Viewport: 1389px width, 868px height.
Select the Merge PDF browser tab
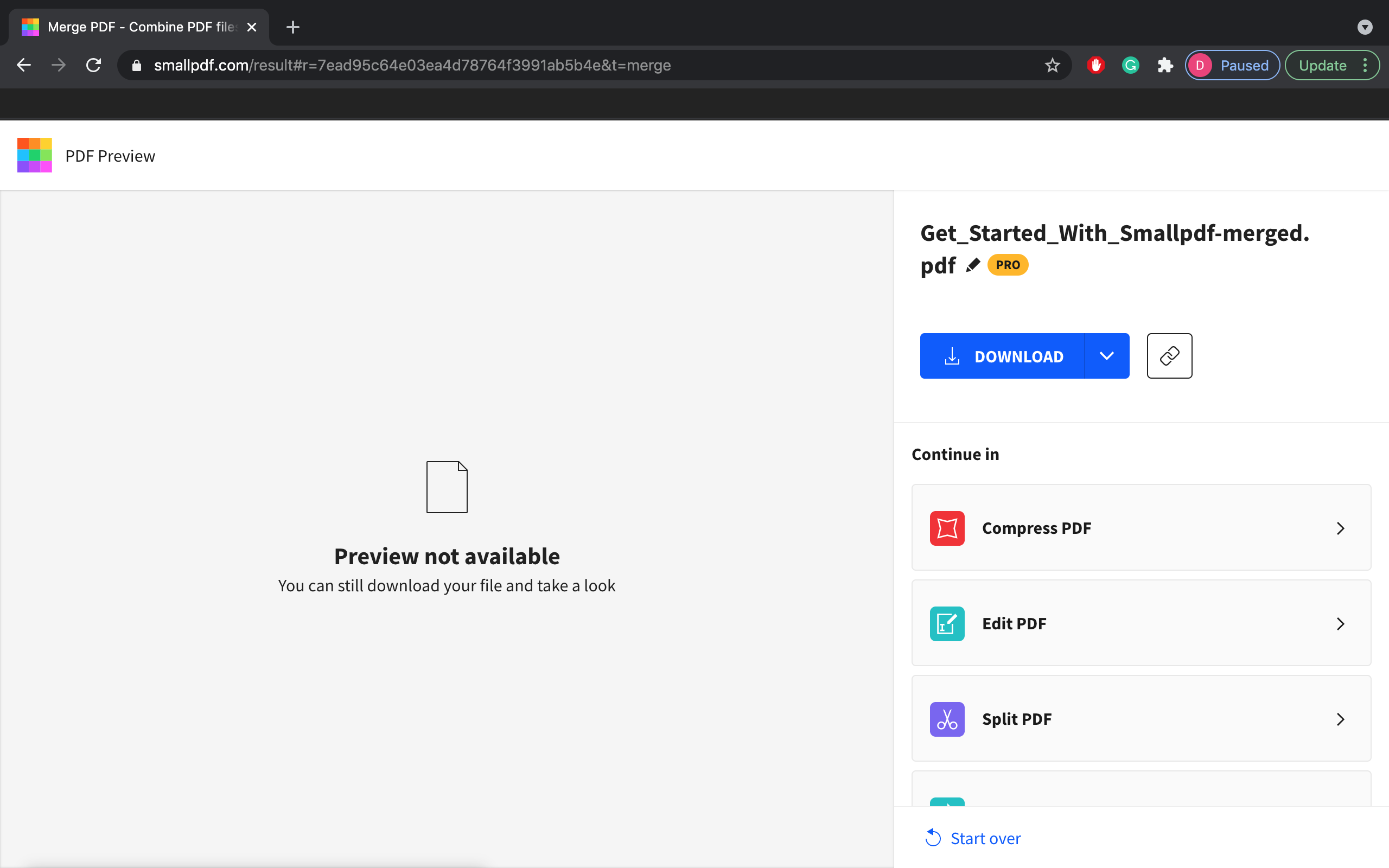pyautogui.click(x=138, y=27)
